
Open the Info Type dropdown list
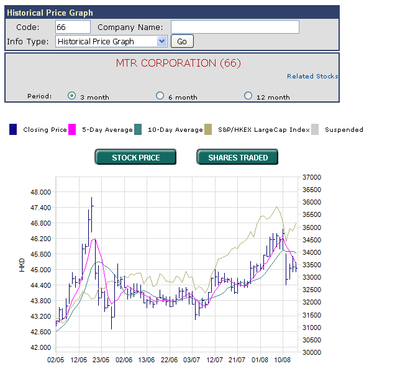(x=111, y=41)
